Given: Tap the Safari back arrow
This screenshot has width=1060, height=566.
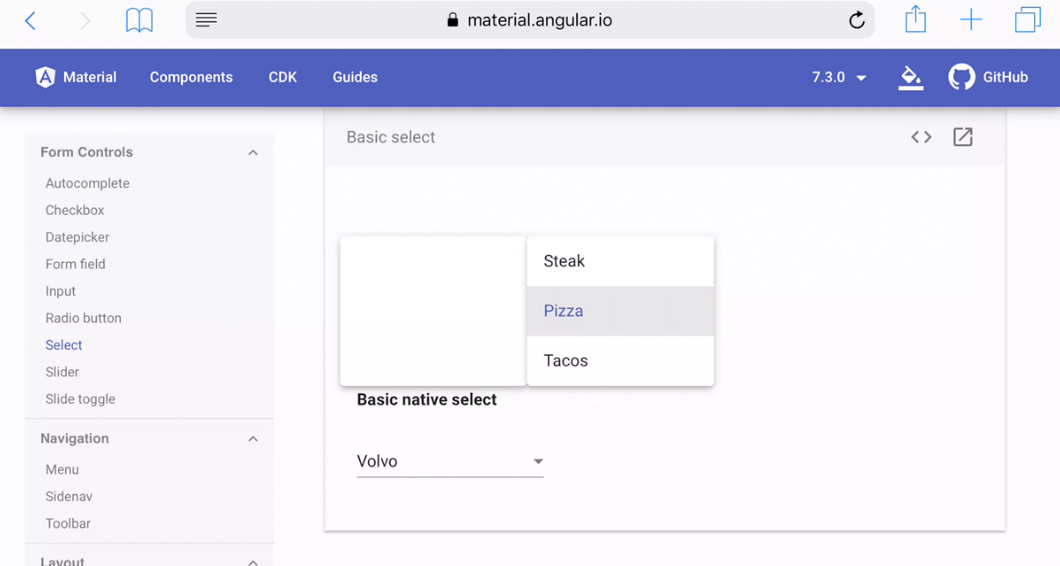Looking at the screenshot, I should [x=30, y=21].
